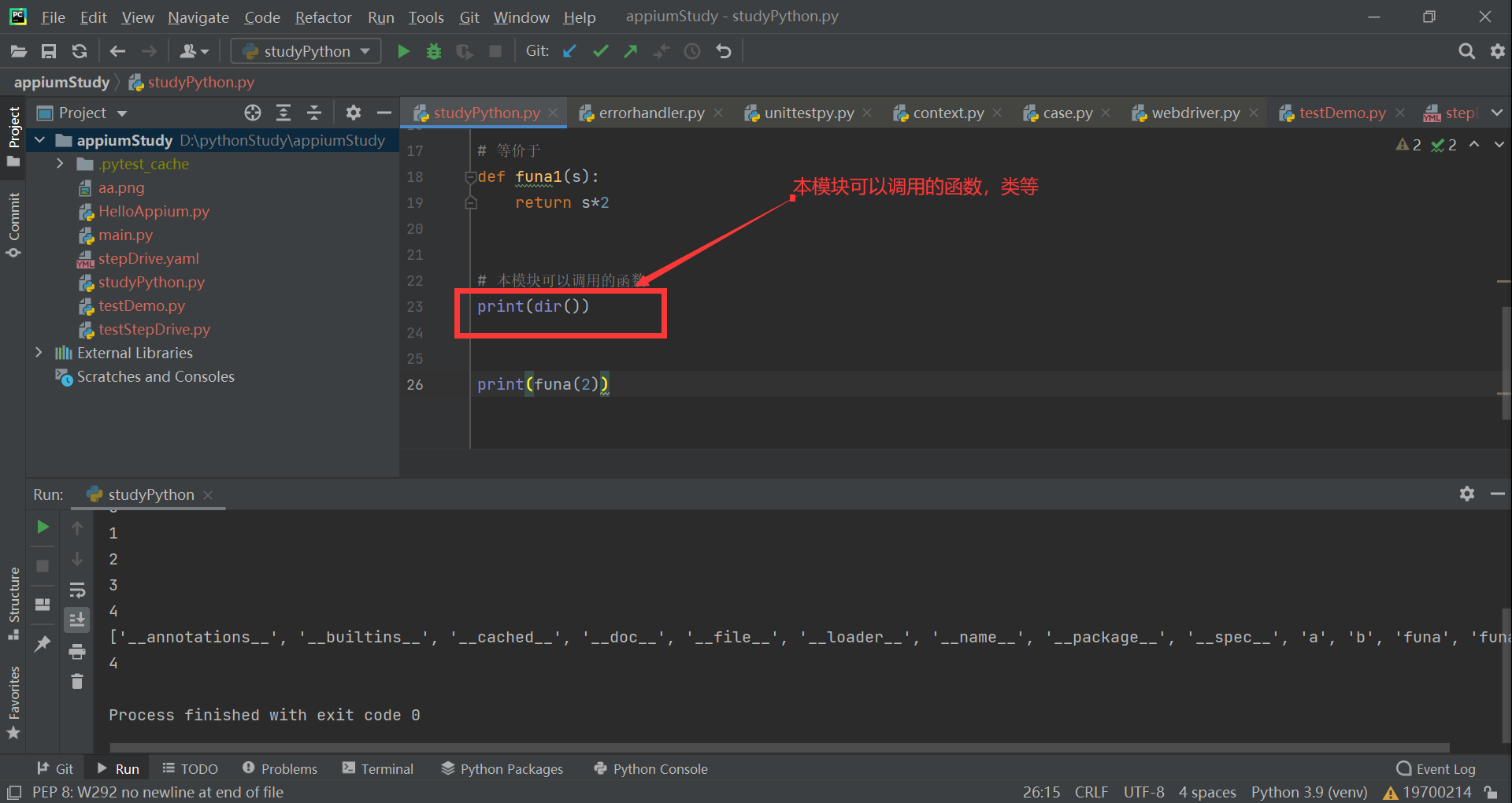This screenshot has height=803, width=1512.
Task: Click the Open folder toolbar icon
Action: (x=18, y=51)
